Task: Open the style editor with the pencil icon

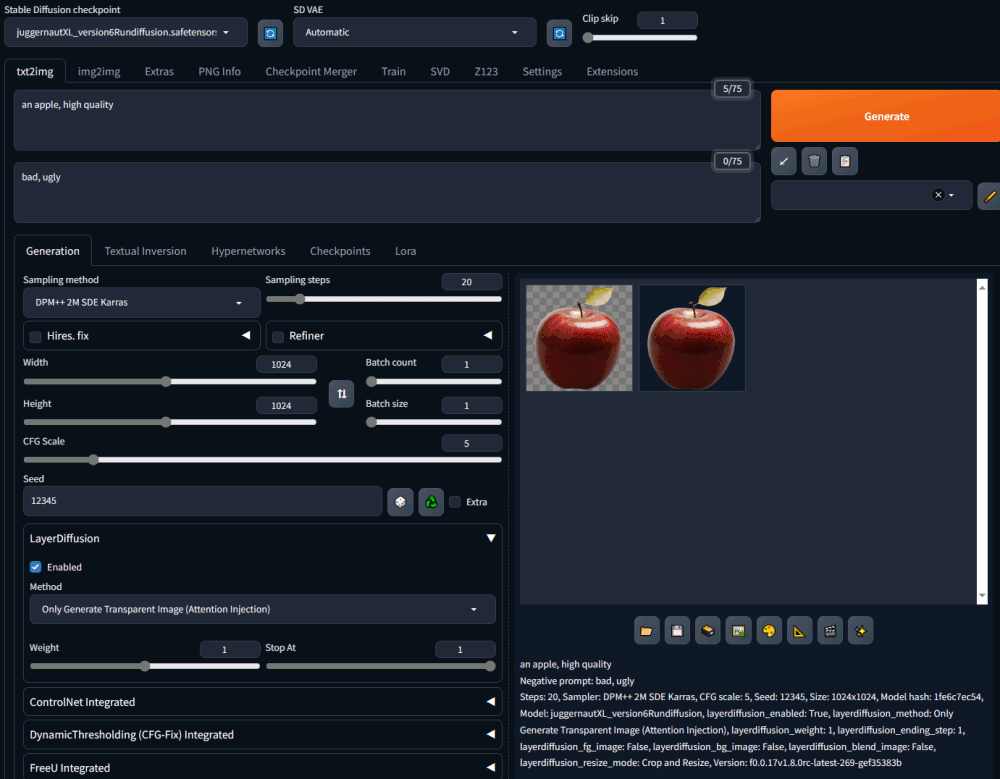Action: [x=989, y=196]
